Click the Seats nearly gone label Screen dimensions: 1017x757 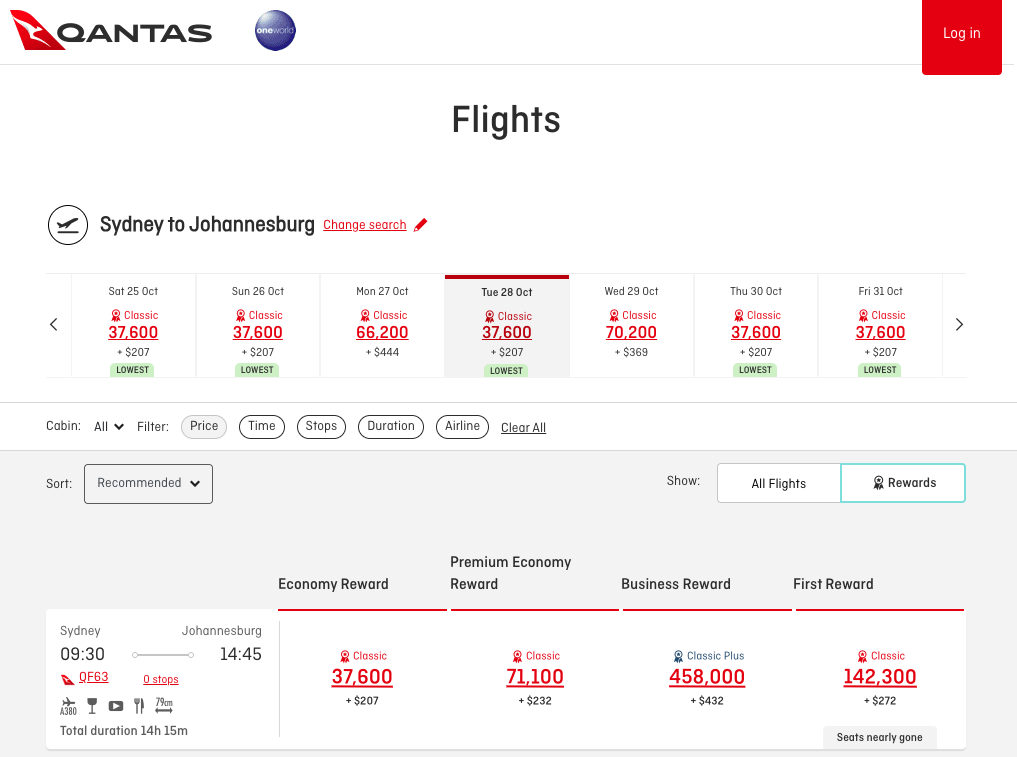[879, 738]
